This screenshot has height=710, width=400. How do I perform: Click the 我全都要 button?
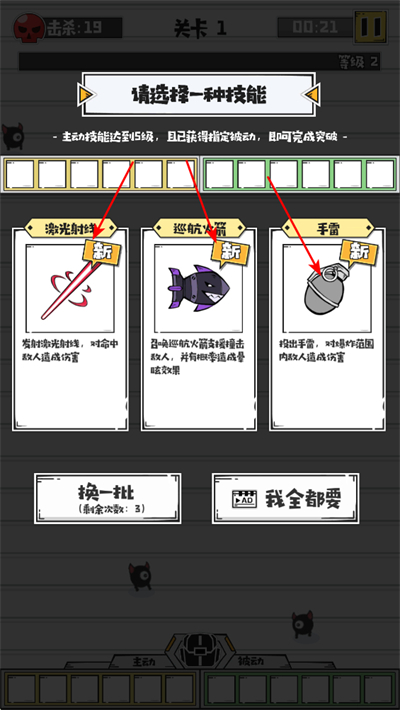pos(285,499)
